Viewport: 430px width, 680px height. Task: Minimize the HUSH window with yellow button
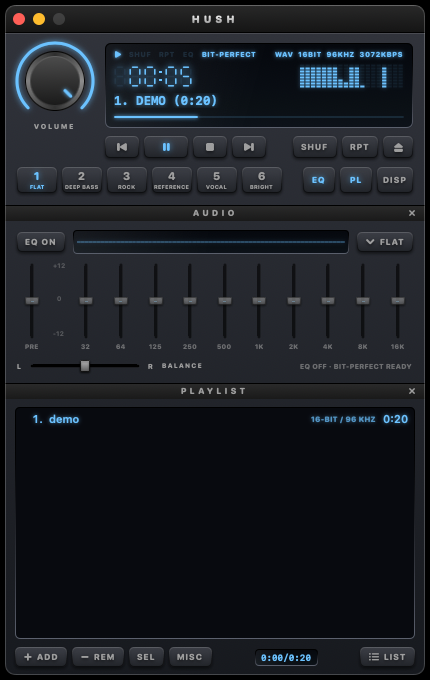pos(39,19)
